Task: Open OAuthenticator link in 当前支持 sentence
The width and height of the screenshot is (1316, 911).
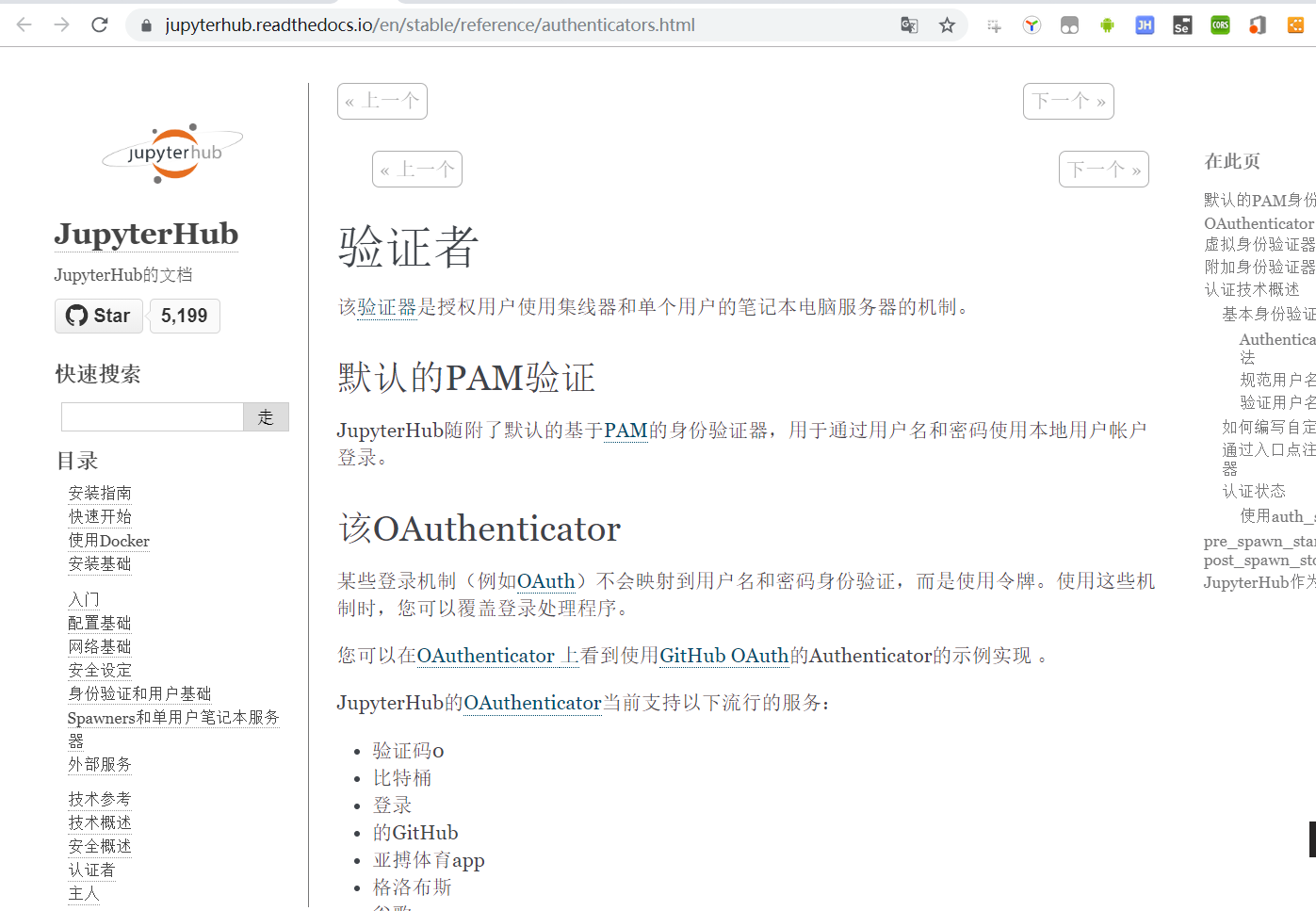Action: coord(533,703)
